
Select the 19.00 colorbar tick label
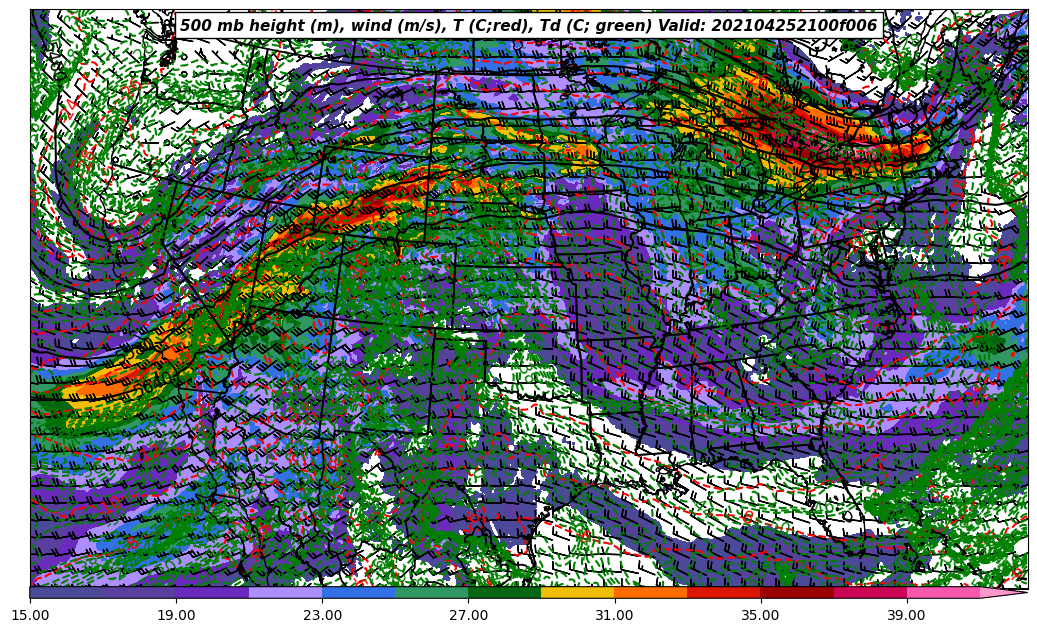point(176,615)
